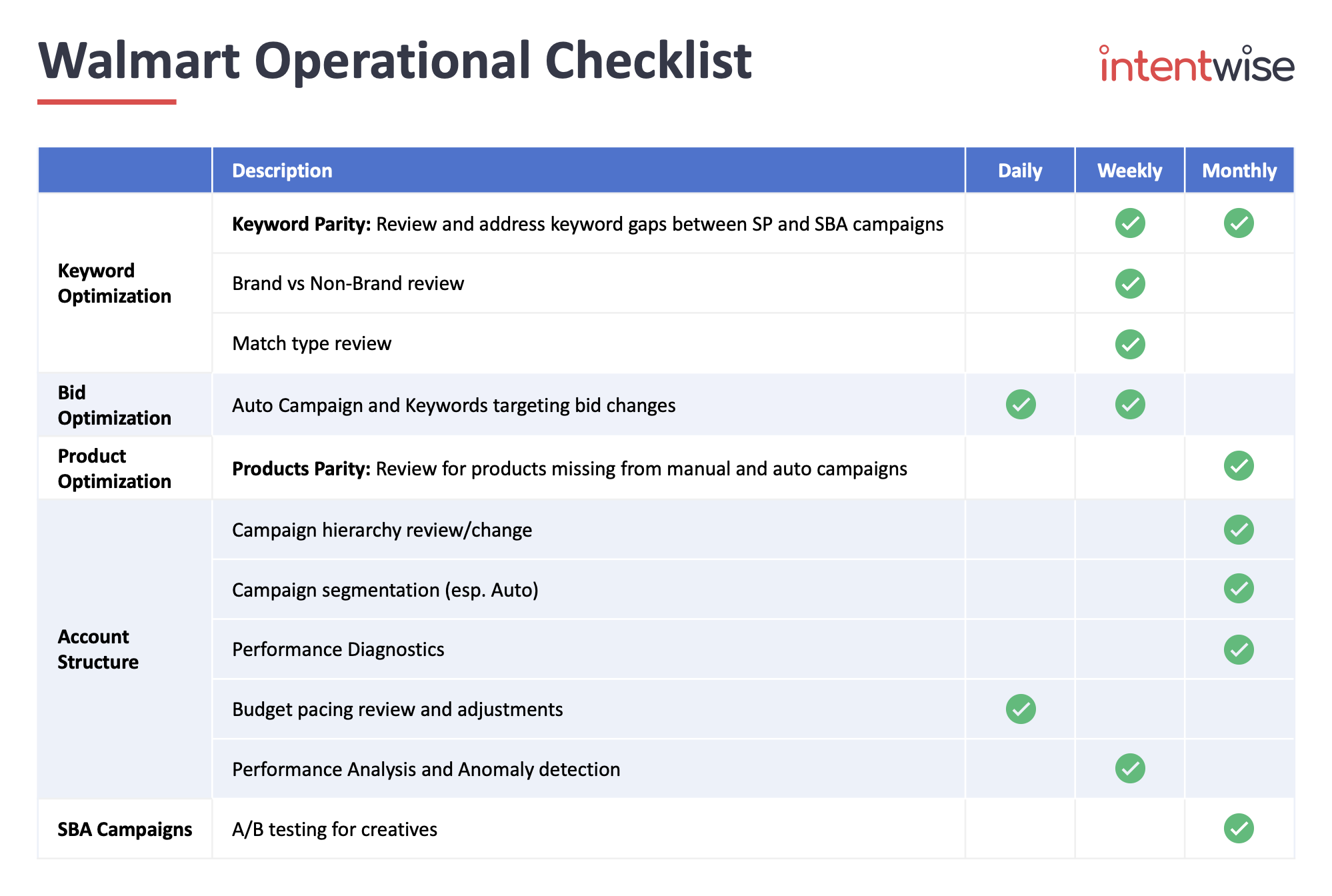Click the Monthly check for Campaign segmentation
The width and height of the screenshot is (1332, 896).
pyautogui.click(x=1239, y=589)
